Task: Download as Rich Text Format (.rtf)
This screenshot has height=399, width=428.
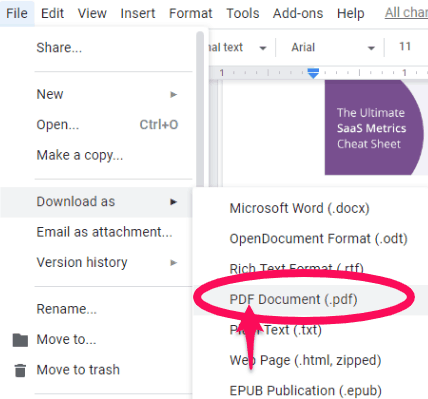Action: (x=311, y=268)
